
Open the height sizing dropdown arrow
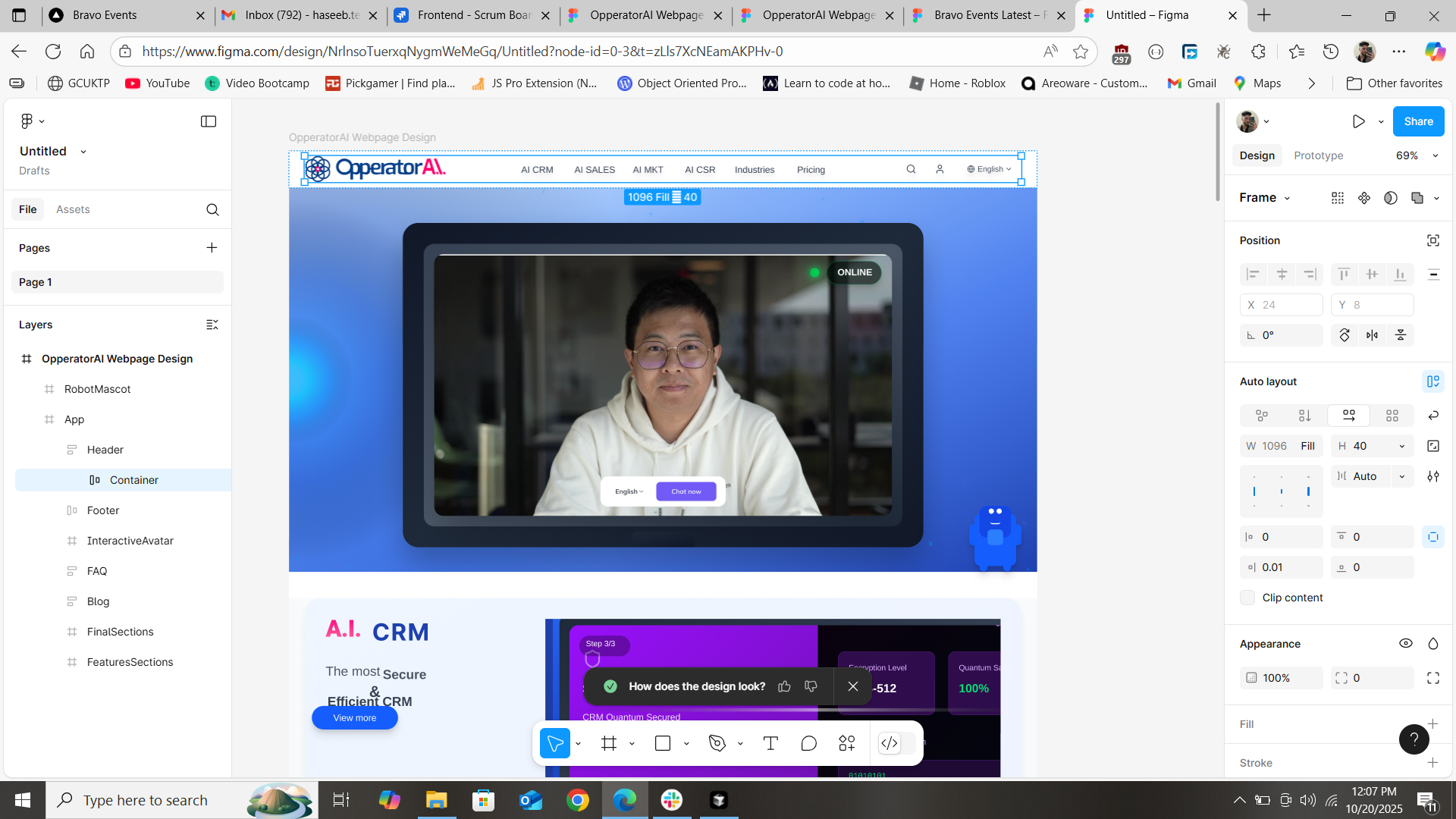coord(1402,446)
